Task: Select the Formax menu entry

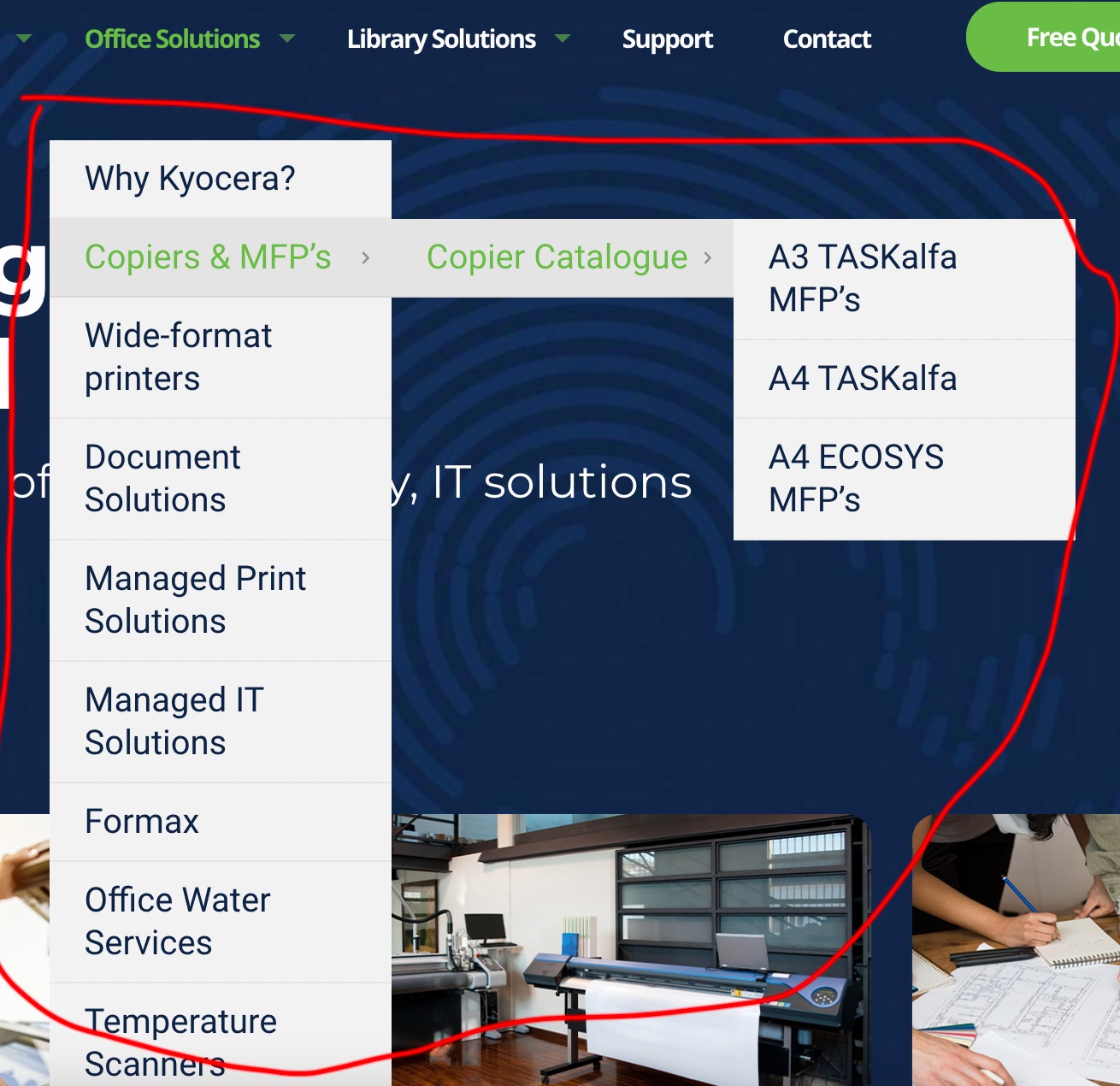Action: pos(221,822)
